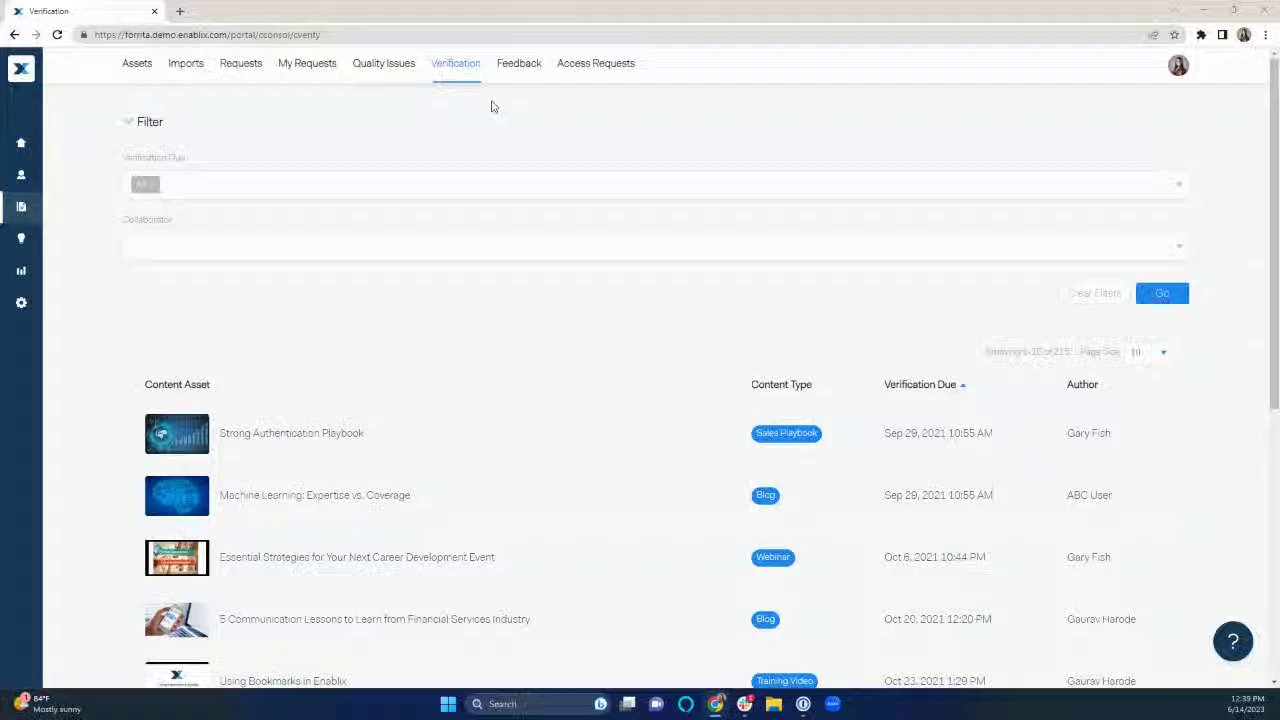Toggle the browser side panel icon
The width and height of the screenshot is (1280, 720).
[1222, 35]
